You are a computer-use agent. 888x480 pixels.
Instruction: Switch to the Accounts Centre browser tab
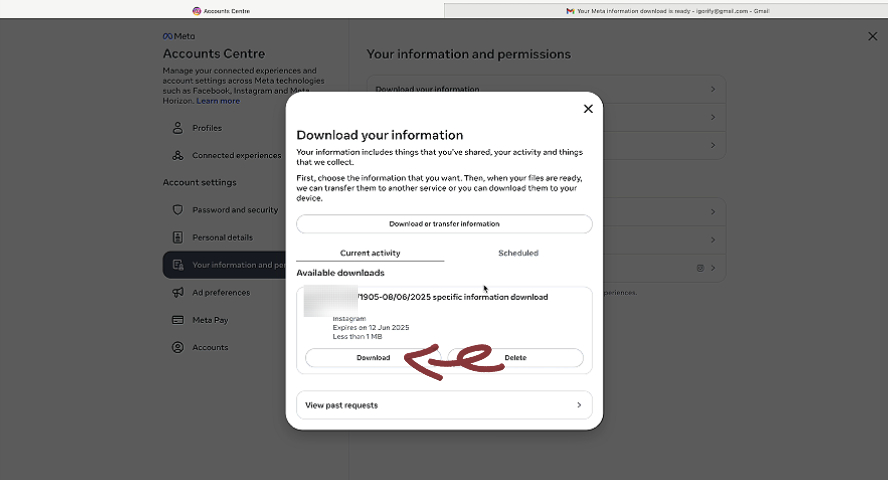point(221,11)
